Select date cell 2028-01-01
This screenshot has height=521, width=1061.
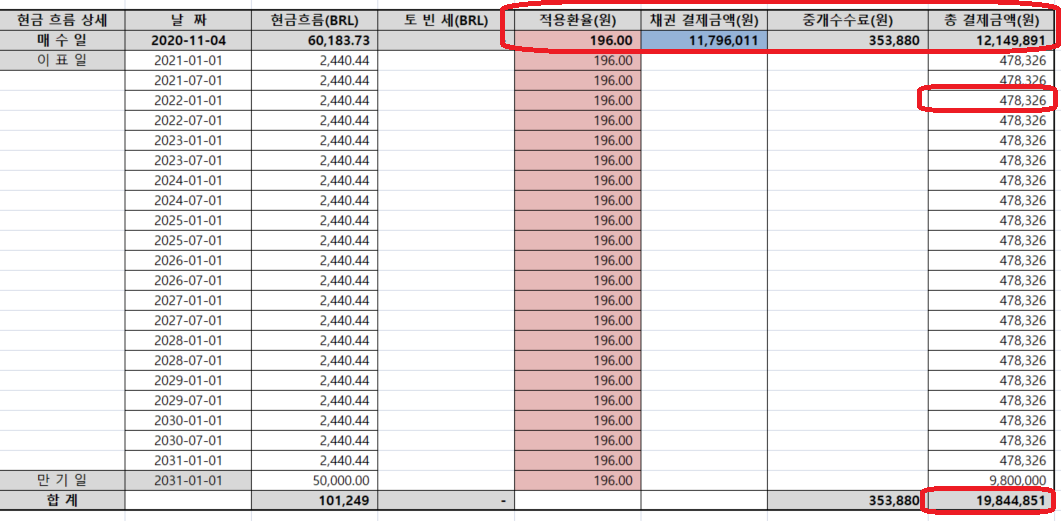click(188, 340)
